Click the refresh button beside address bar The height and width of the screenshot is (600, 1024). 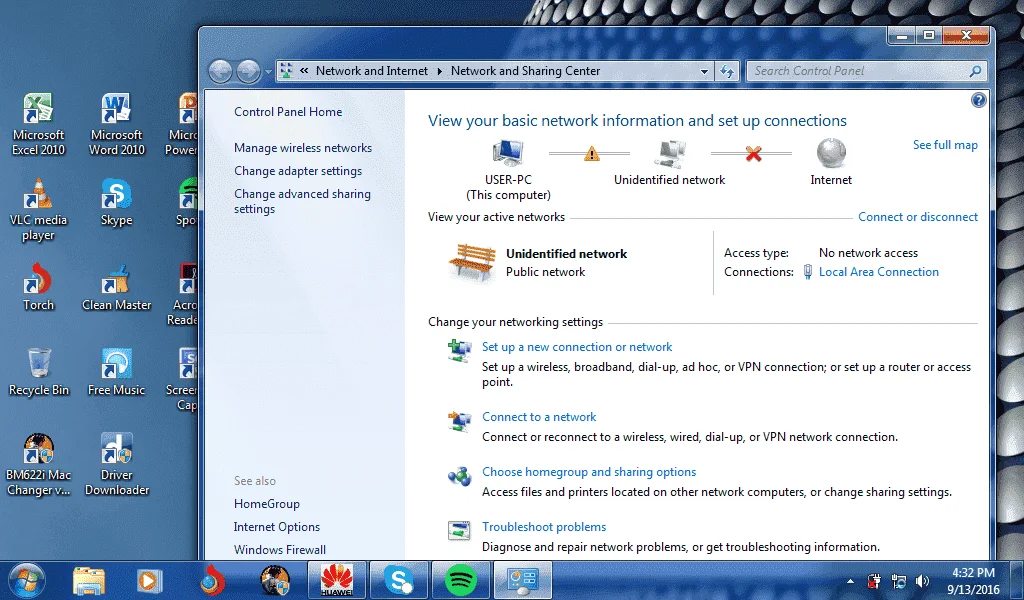pyautogui.click(x=727, y=71)
